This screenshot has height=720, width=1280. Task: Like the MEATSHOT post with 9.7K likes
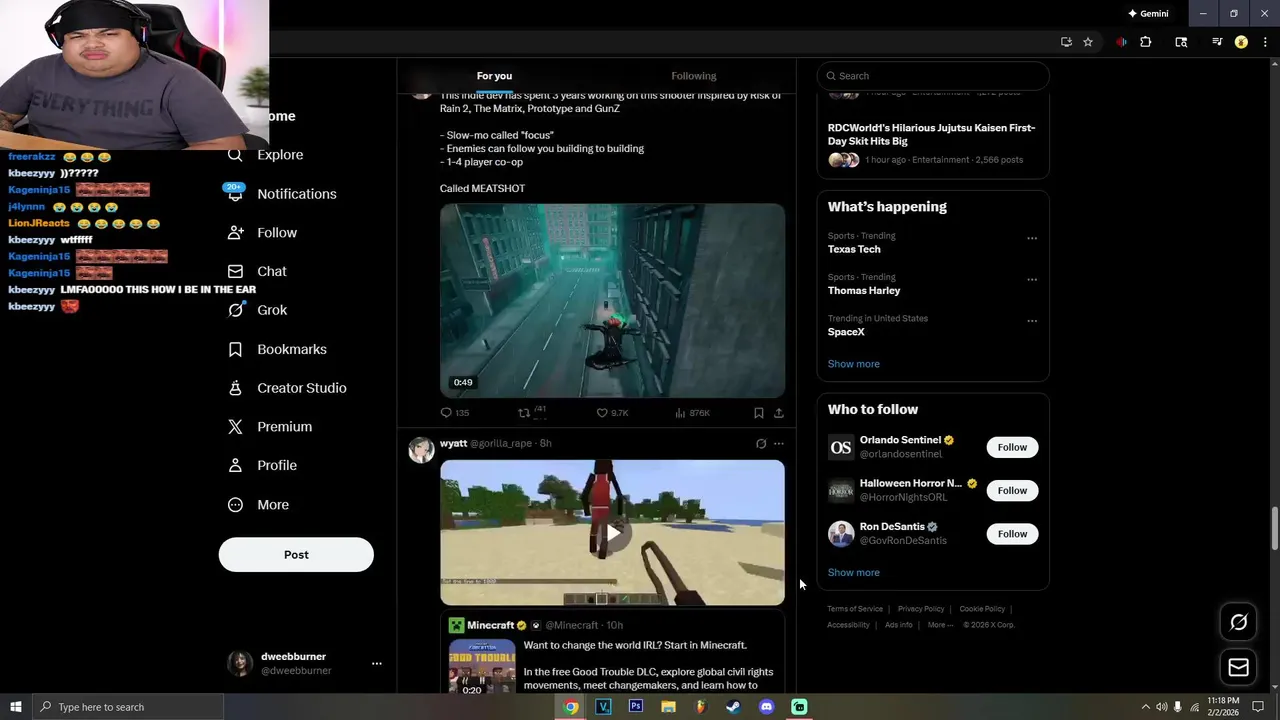(612, 413)
